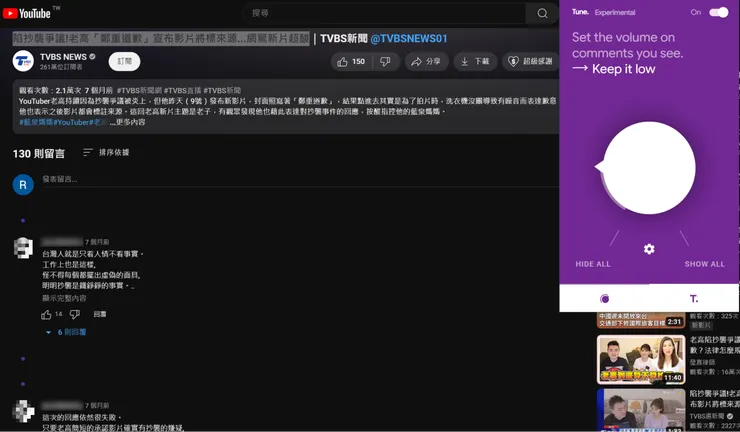Dislike the first comment
Image resolution: width=740 pixels, height=432 pixels.
tap(75, 314)
